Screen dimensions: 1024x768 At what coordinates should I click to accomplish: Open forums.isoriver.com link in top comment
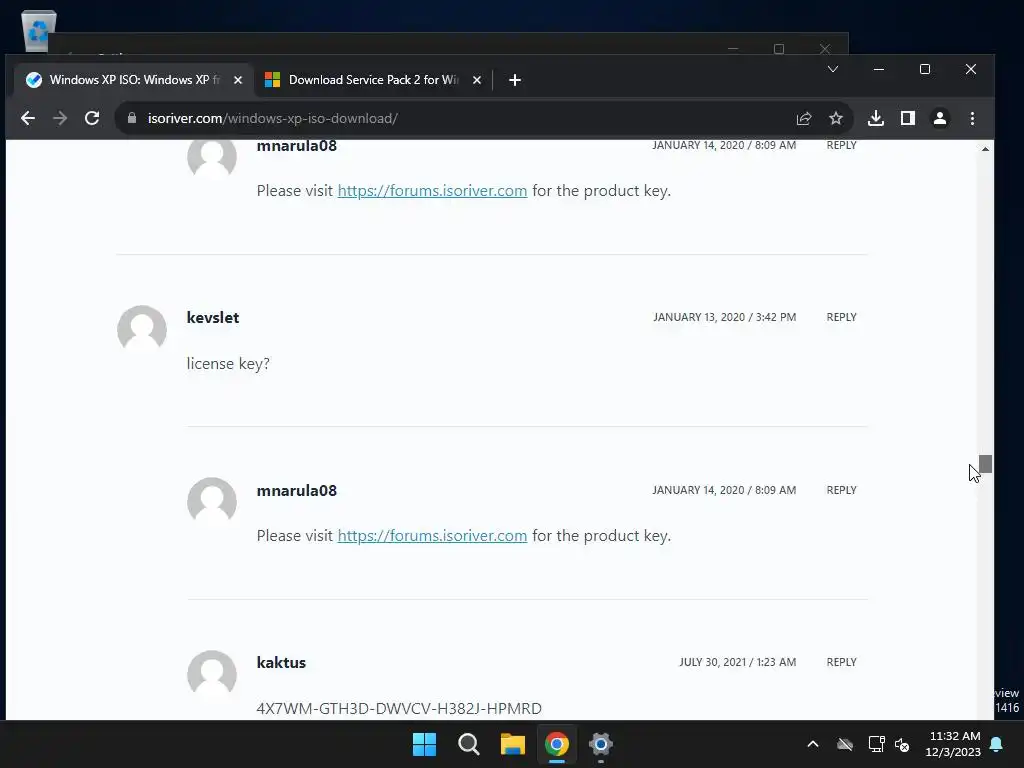point(432,191)
